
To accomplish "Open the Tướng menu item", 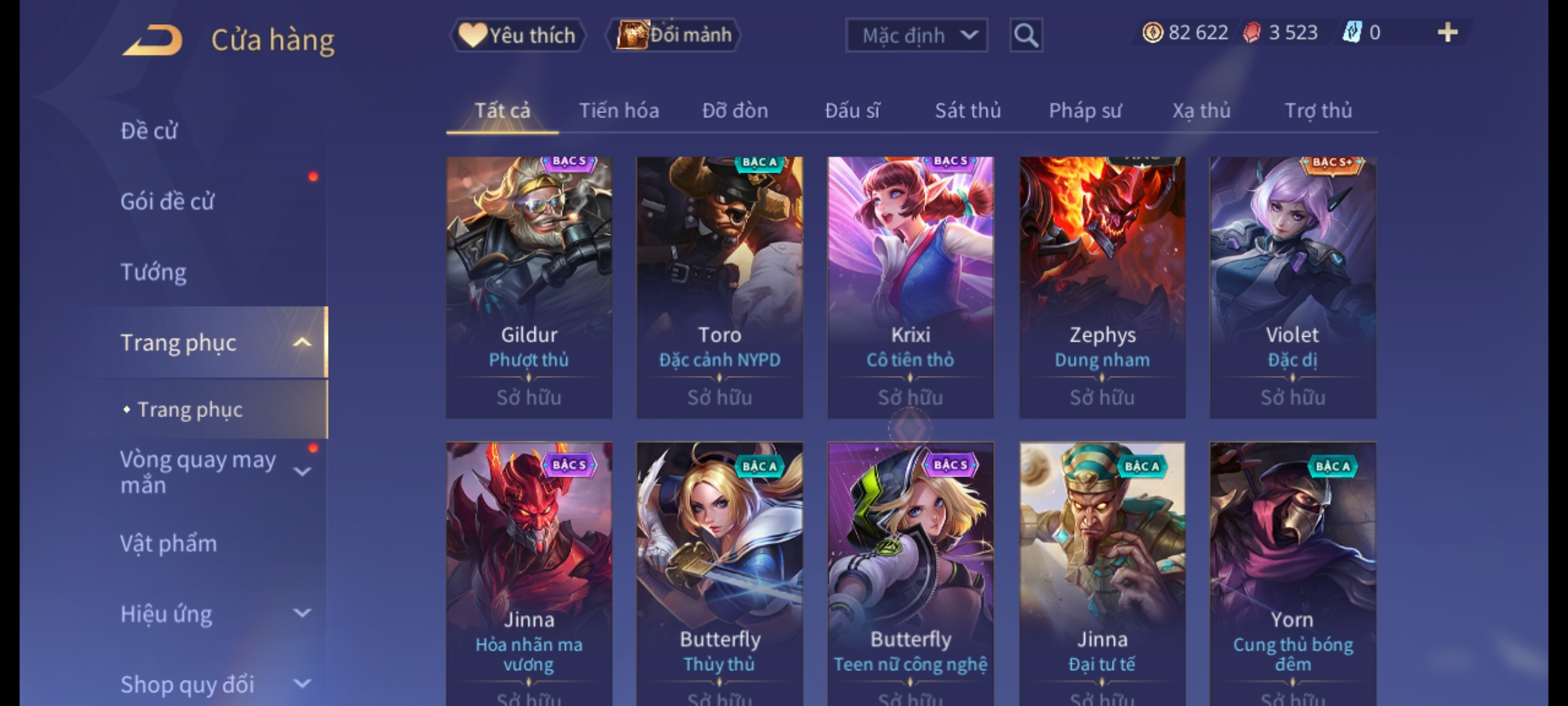I will tap(153, 272).
